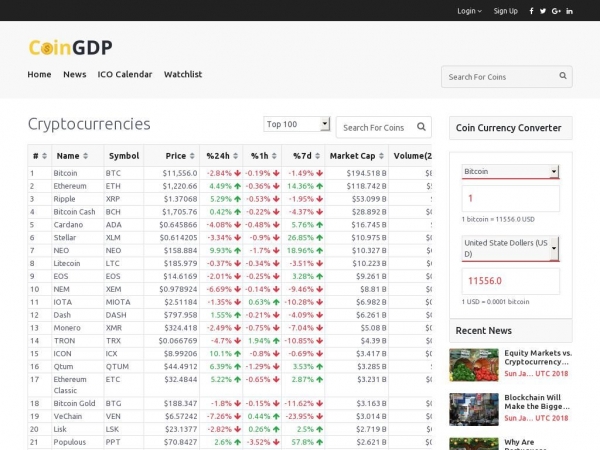Image resolution: width=600 pixels, height=450 pixels.
Task: Select the Cardano row name
Action: 68,225
